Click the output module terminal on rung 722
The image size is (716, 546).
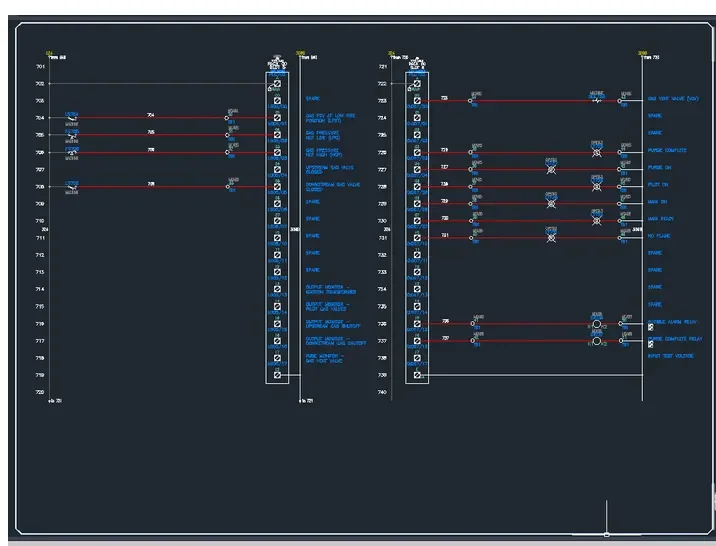417,84
